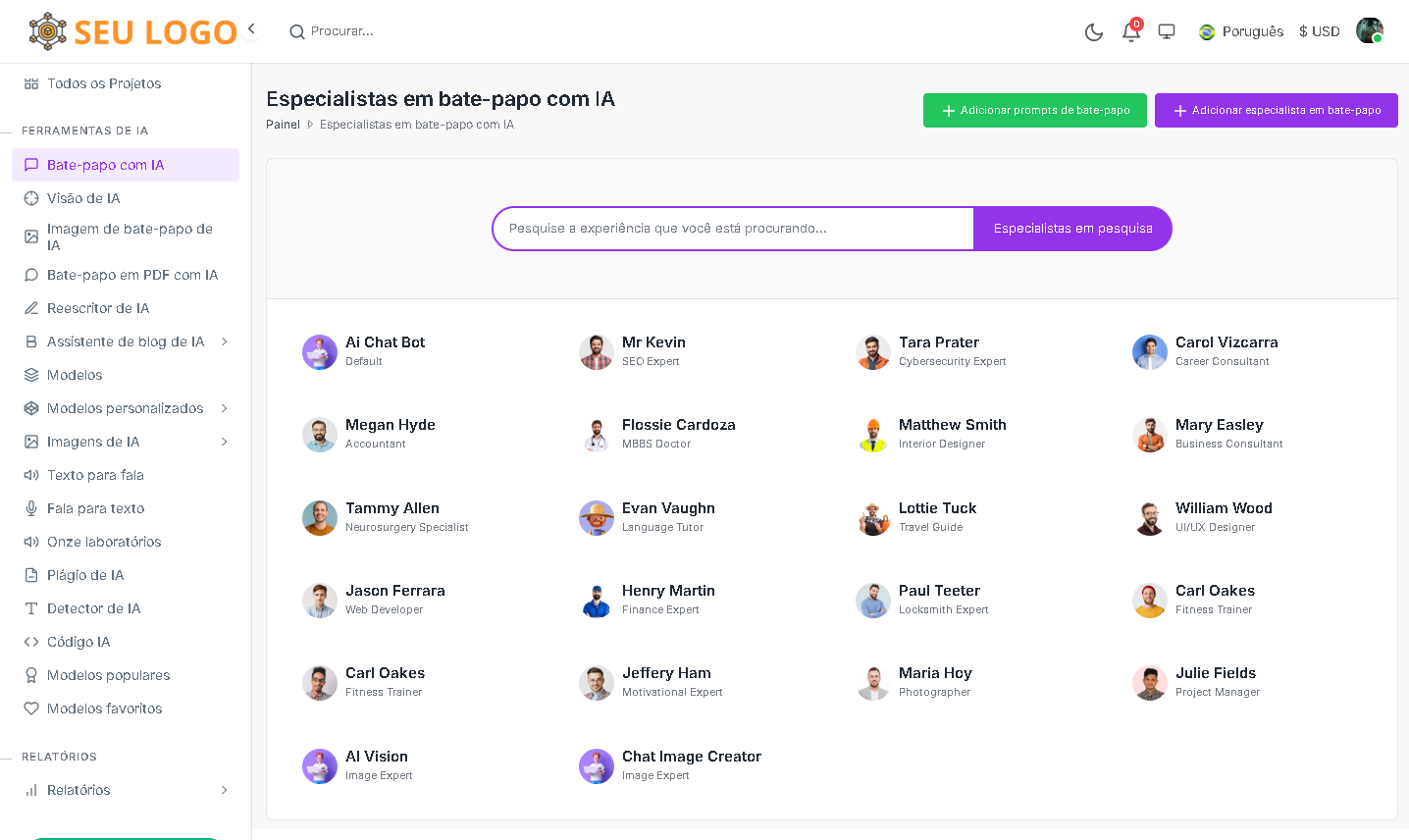Click Adicionar prompts de bate-papo button
Image resolution: width=1409 pixels, height=840 pixels.
point(1034,111)
